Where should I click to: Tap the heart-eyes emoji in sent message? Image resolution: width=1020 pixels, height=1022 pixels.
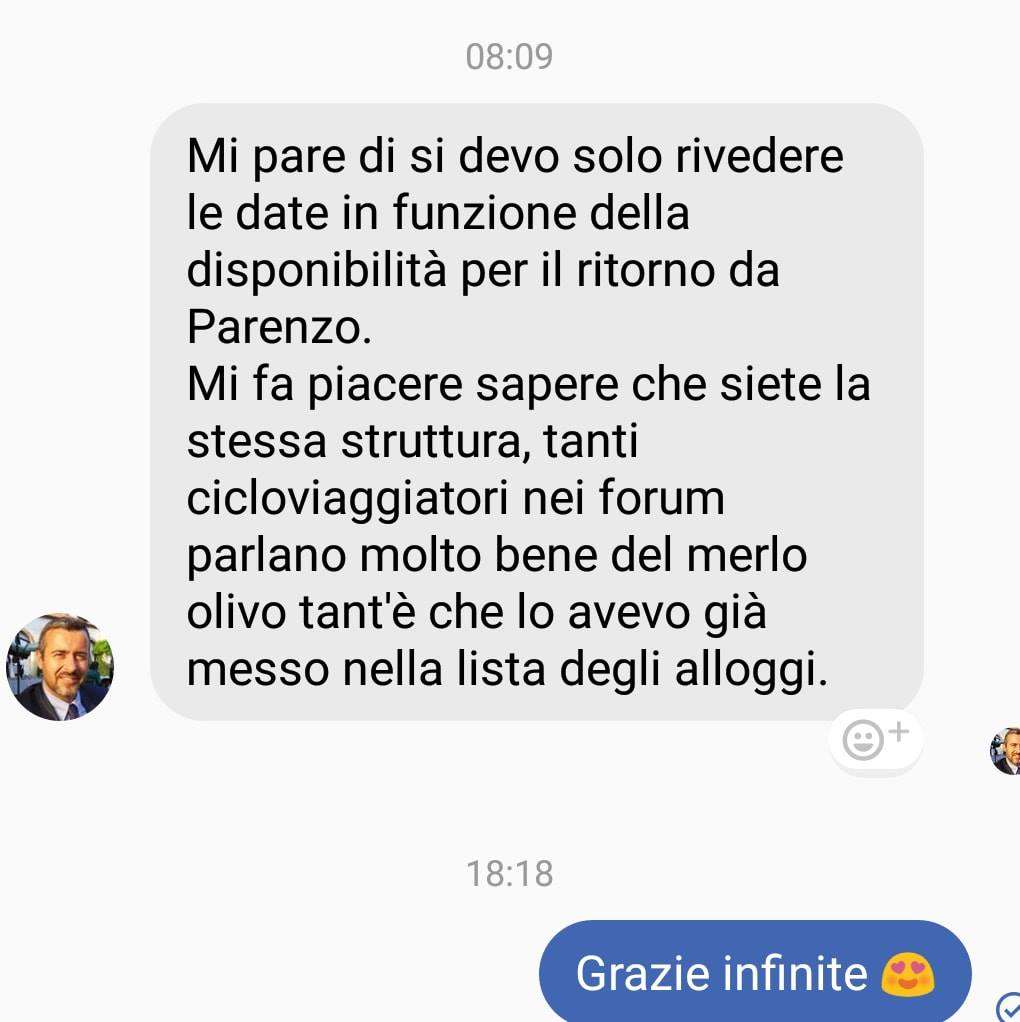(908, 974)
